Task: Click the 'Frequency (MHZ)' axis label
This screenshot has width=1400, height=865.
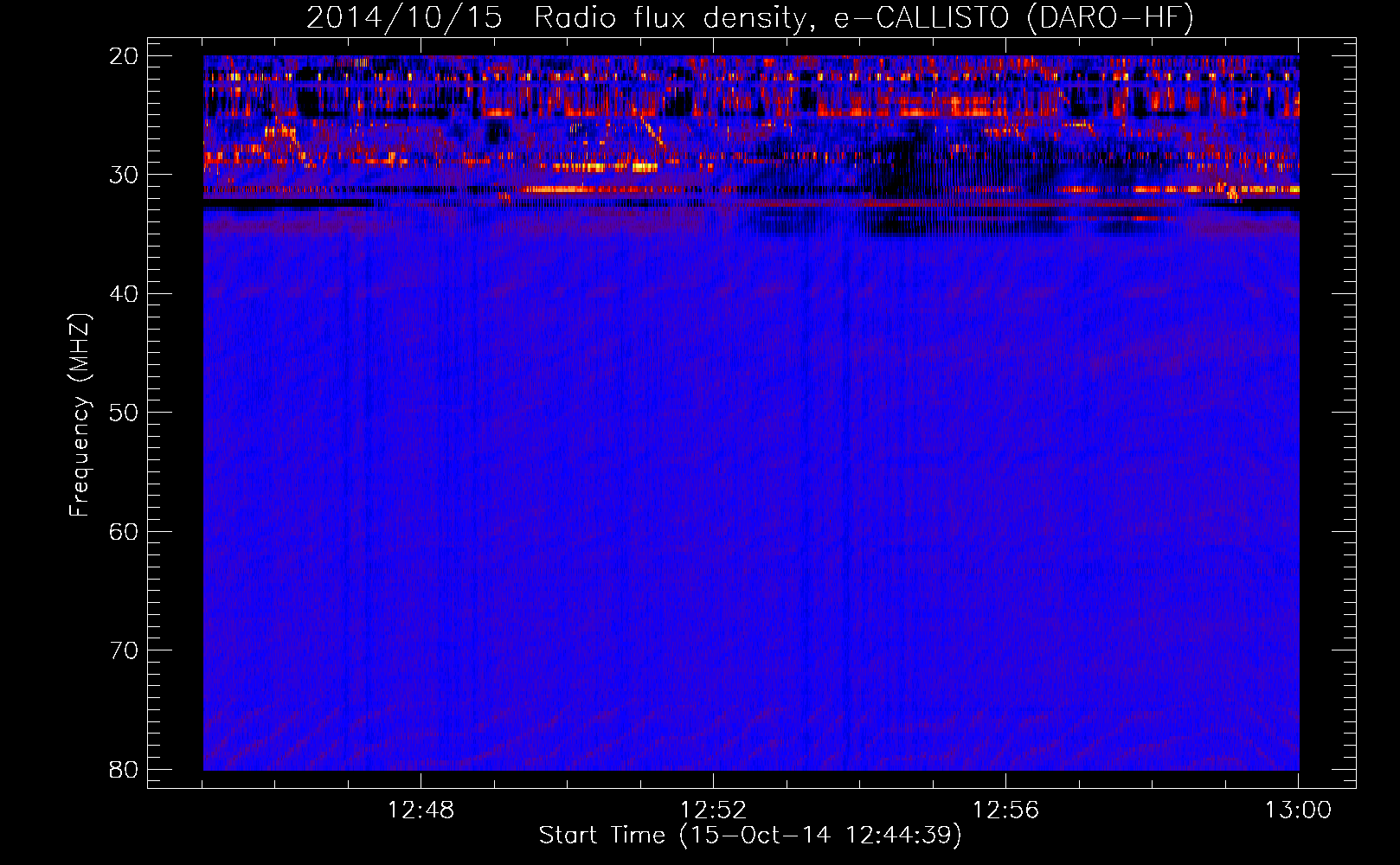Action: [80, 415]
